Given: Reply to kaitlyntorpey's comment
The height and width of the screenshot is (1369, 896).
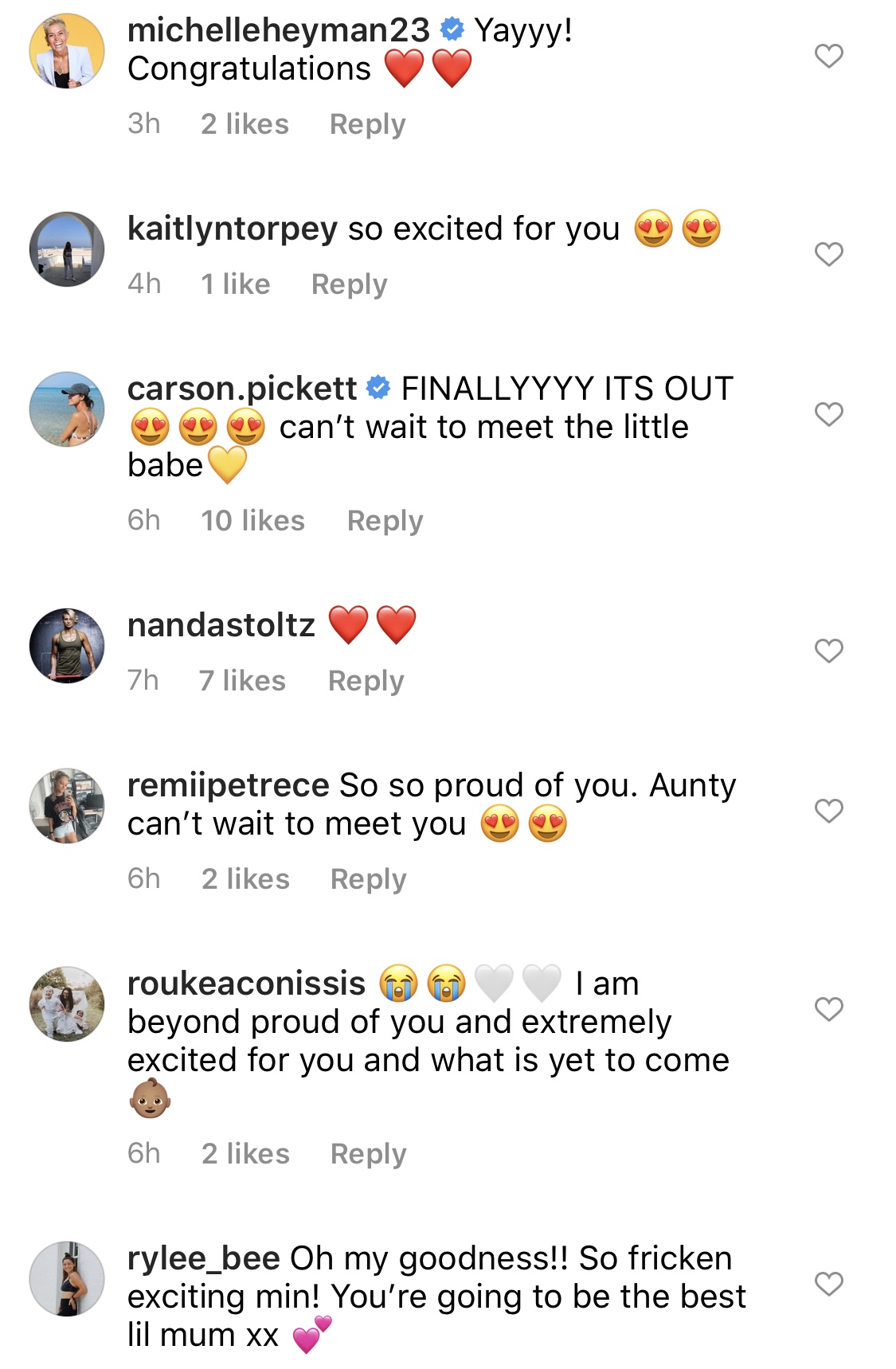Looking at the screenshot, I should pyautogui.click(x=349, y=284).
